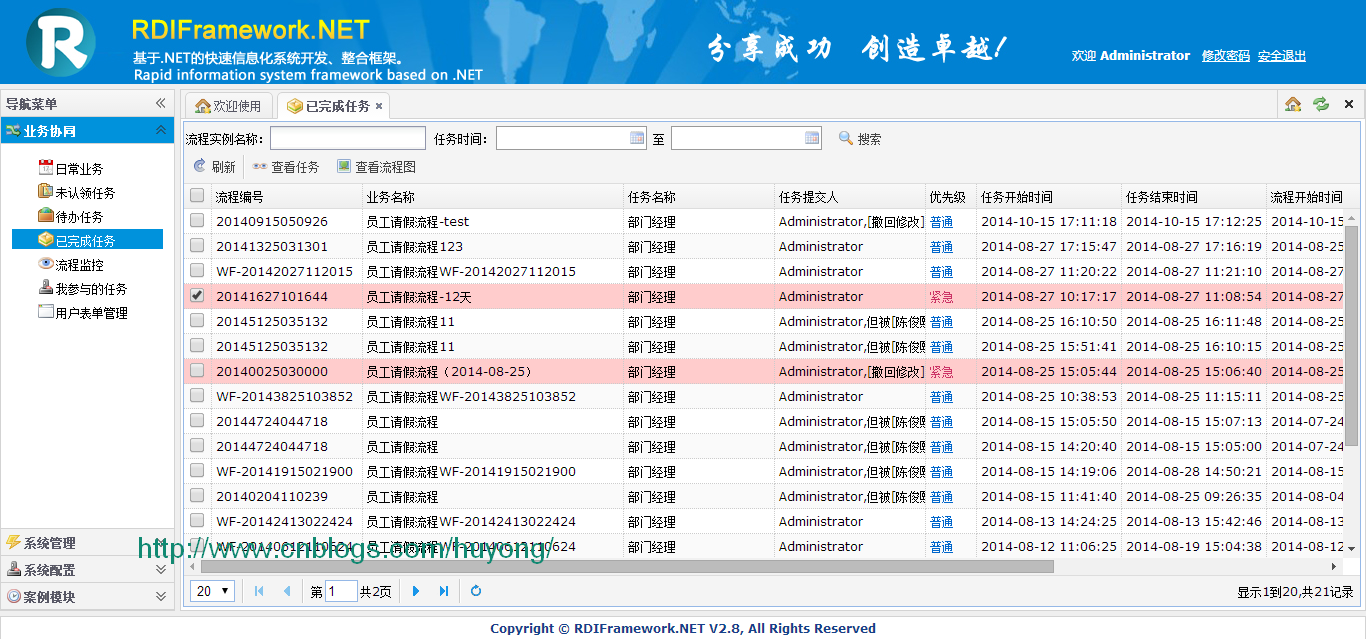This screenshot has width=1366, height=639.
Task: Check the row 20140204110239 checkbox
Action: [197, 495]
